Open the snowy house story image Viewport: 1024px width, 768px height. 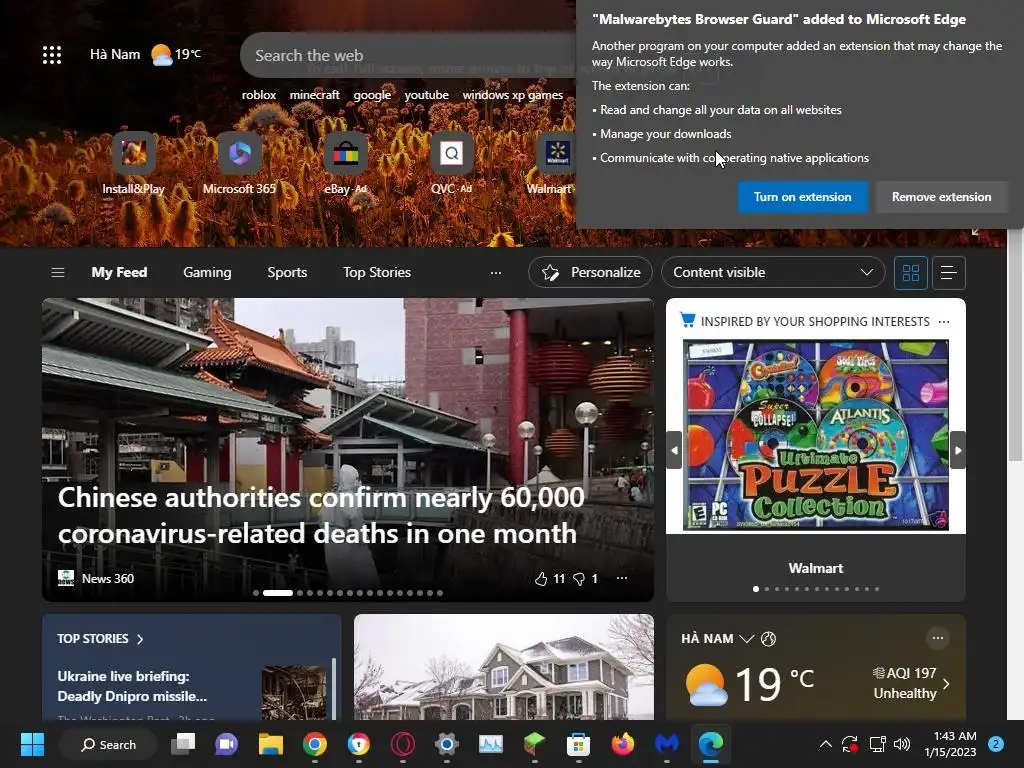(504, 667)
